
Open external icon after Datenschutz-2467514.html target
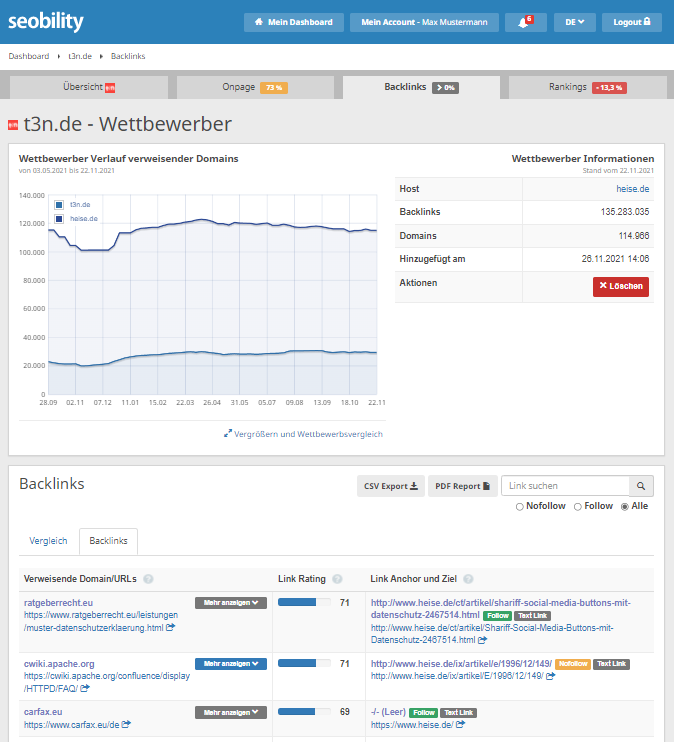click(x=482, y=640)
